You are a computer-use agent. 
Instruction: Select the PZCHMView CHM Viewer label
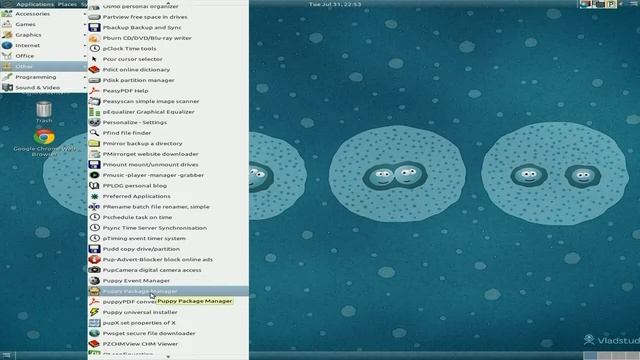coord(140,344)
